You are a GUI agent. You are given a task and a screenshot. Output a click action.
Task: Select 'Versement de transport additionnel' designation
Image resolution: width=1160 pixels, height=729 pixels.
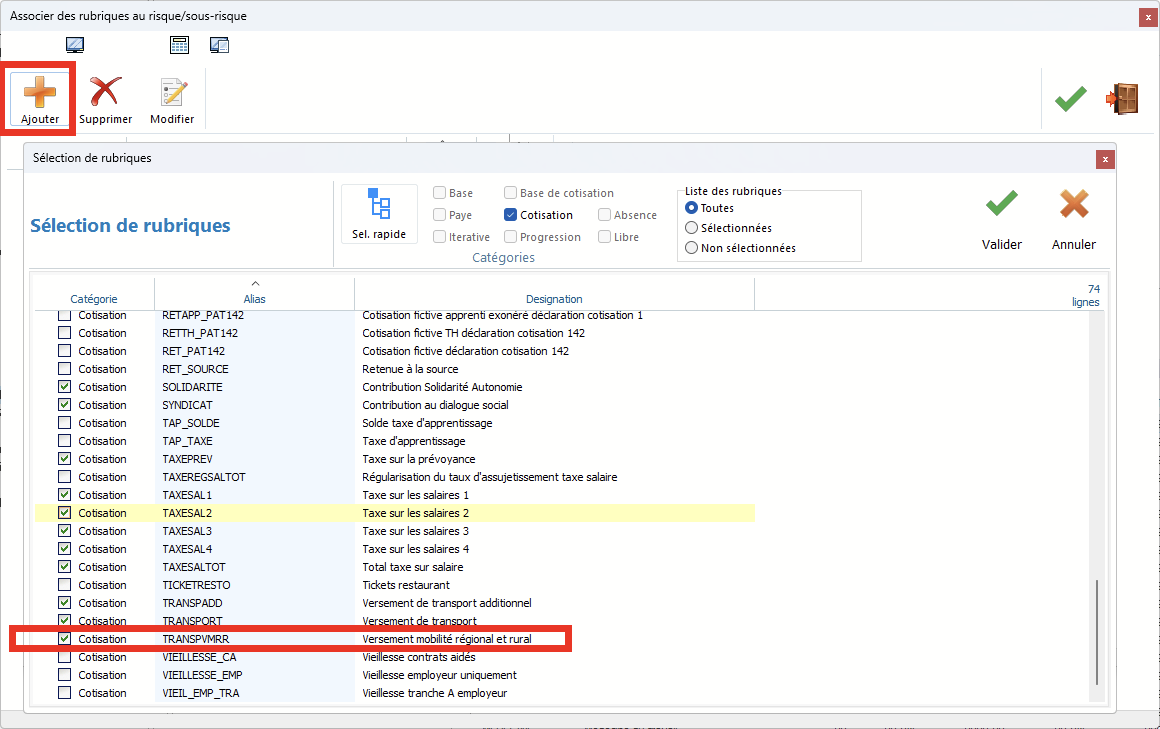pos(447,603)
